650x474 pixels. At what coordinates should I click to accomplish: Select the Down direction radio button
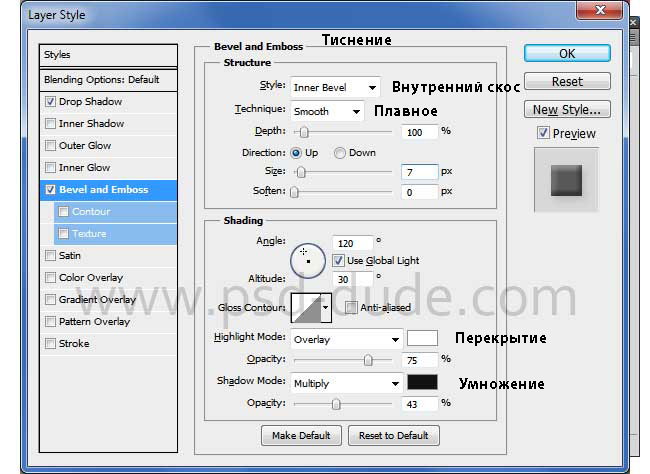click(x=340, y=153)
